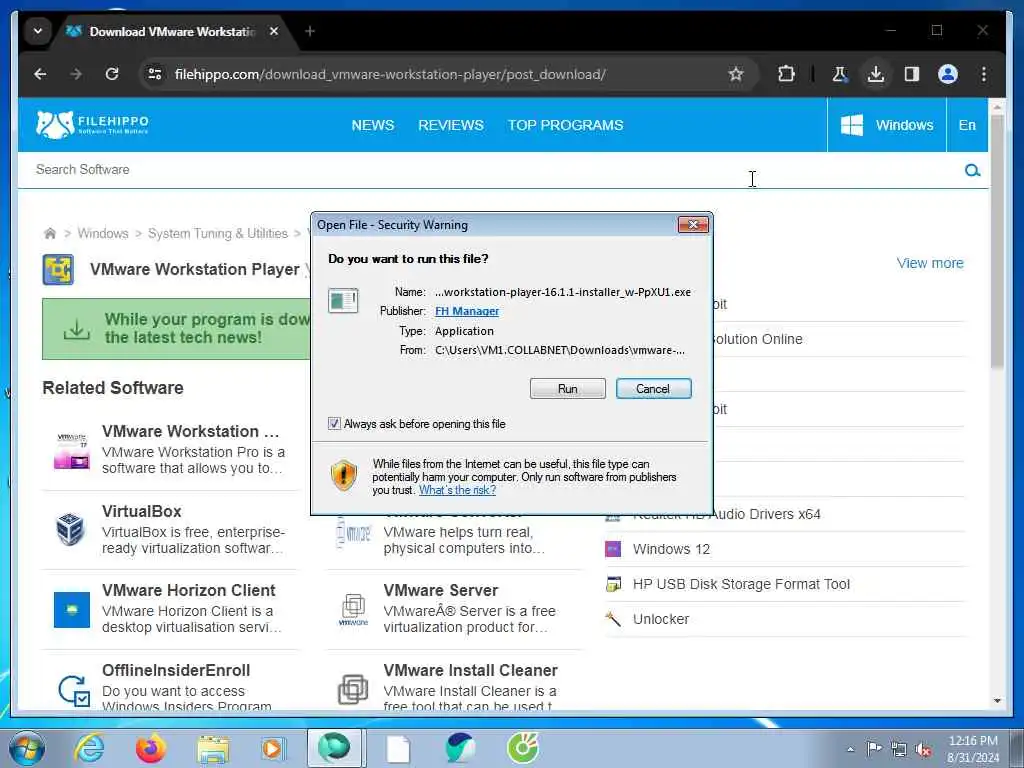The width and height of the screenshot is (1024, 768).
Task: Open the OfflineInsiderEnroll entry
Action: [x=176, y=670]
